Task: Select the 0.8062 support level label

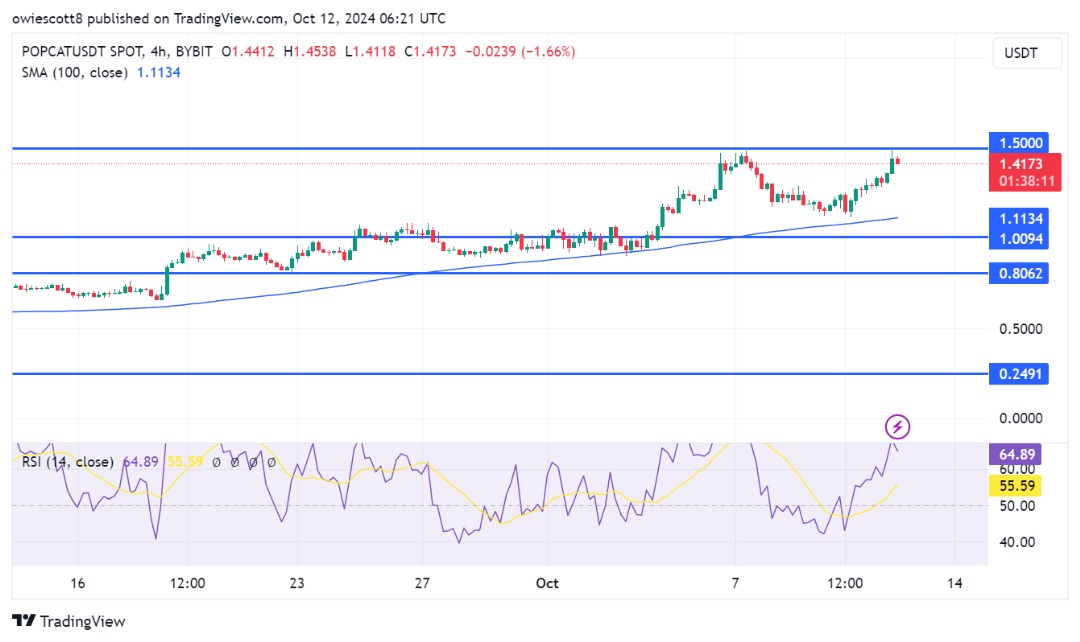Action: click(1017, 273)
